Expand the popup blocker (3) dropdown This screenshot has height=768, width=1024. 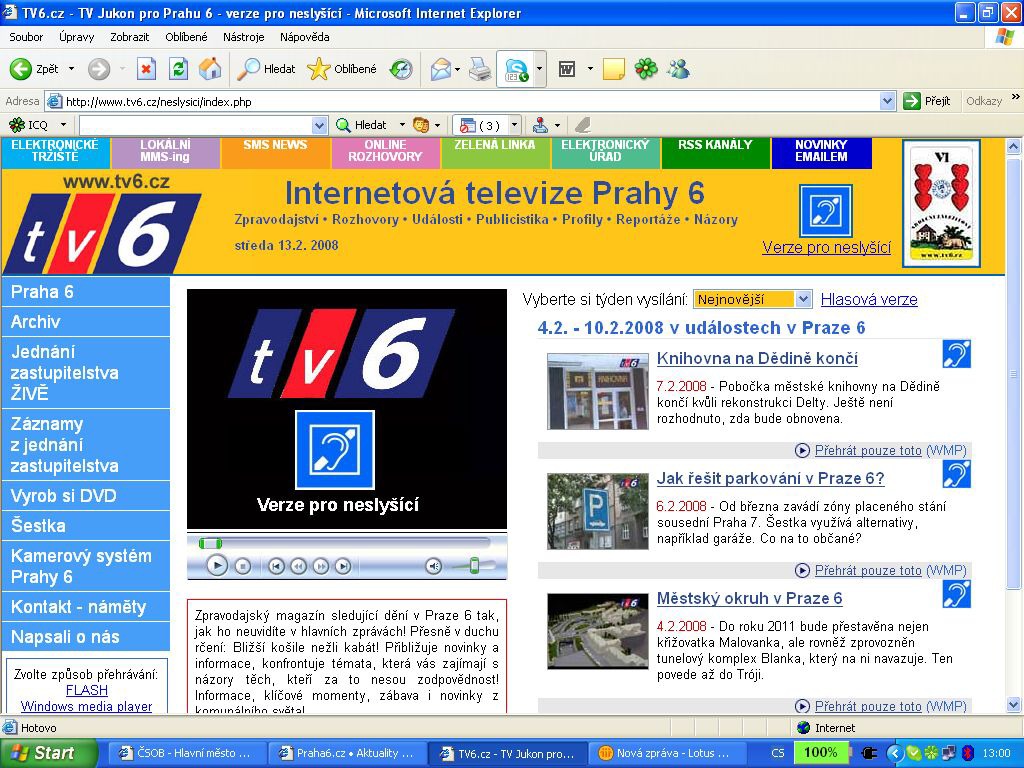point(515,125)
